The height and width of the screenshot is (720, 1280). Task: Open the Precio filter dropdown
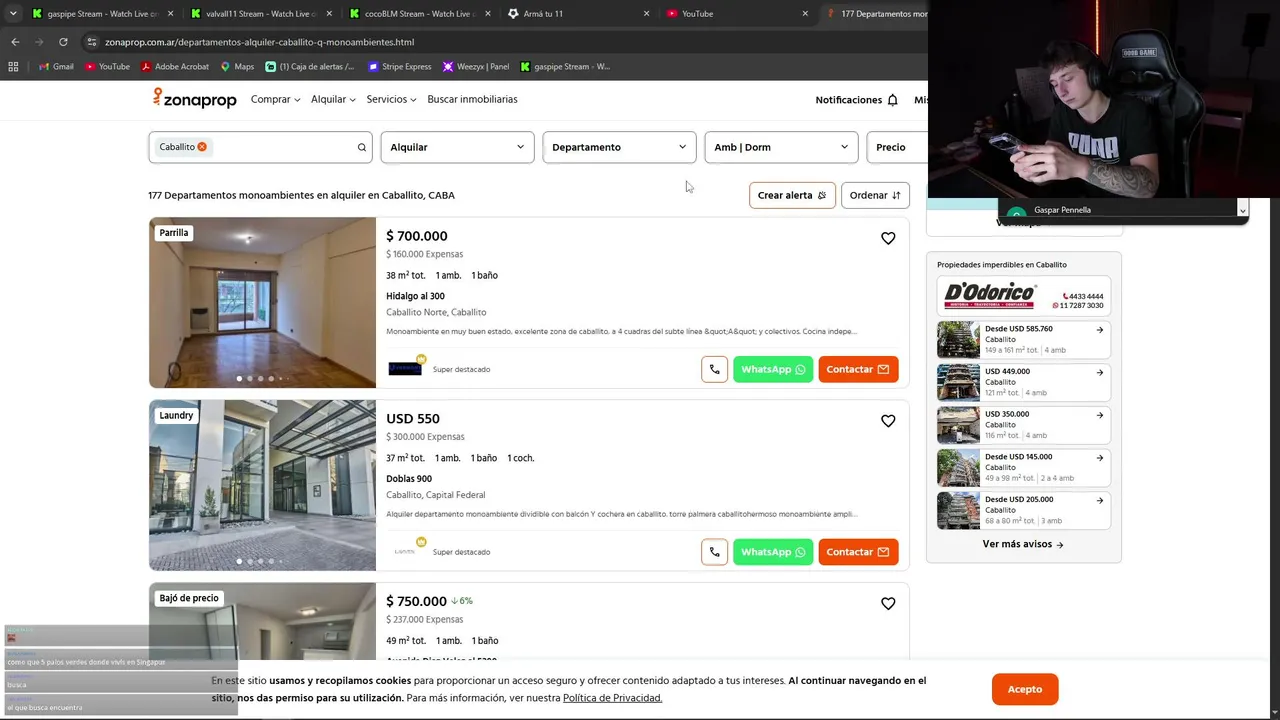point(897,147)
